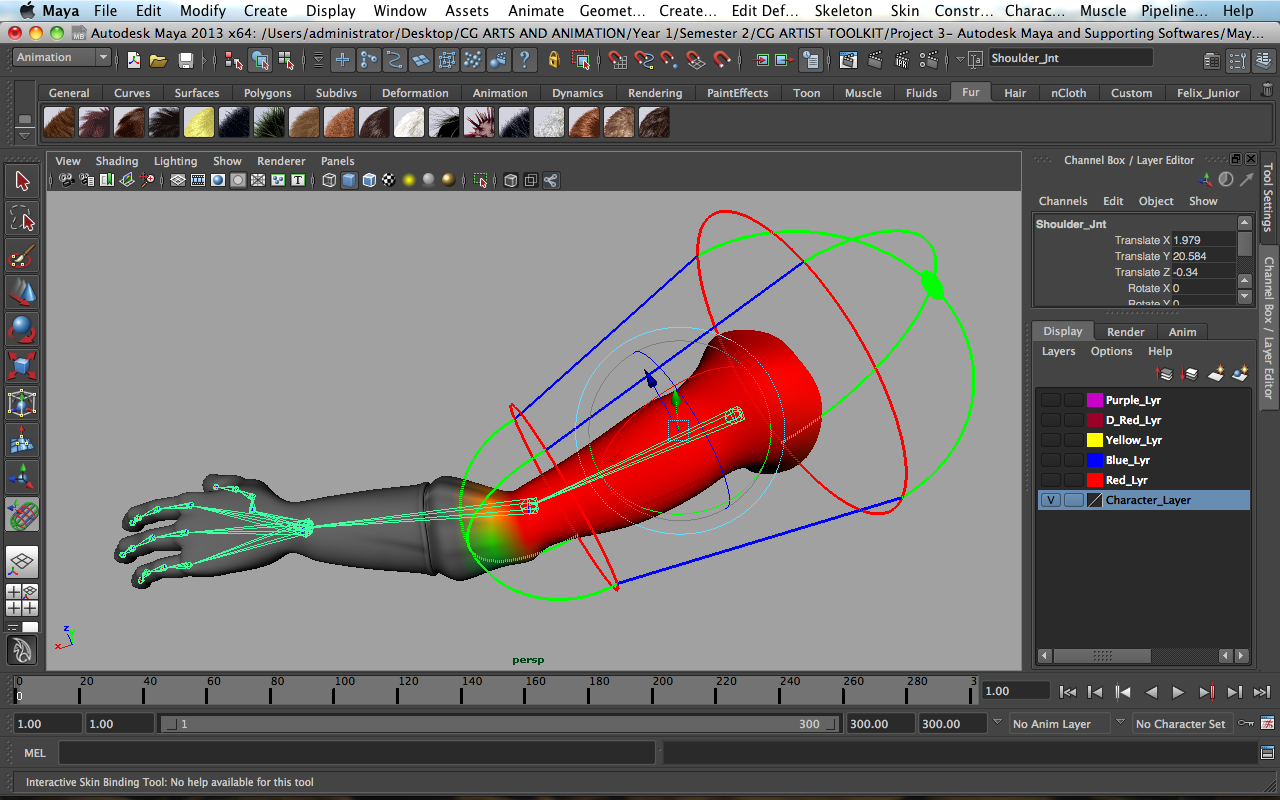The image size is (1280, 800).
Task: Click the red spiky fur preset icon
Action: tap(479, 123)
